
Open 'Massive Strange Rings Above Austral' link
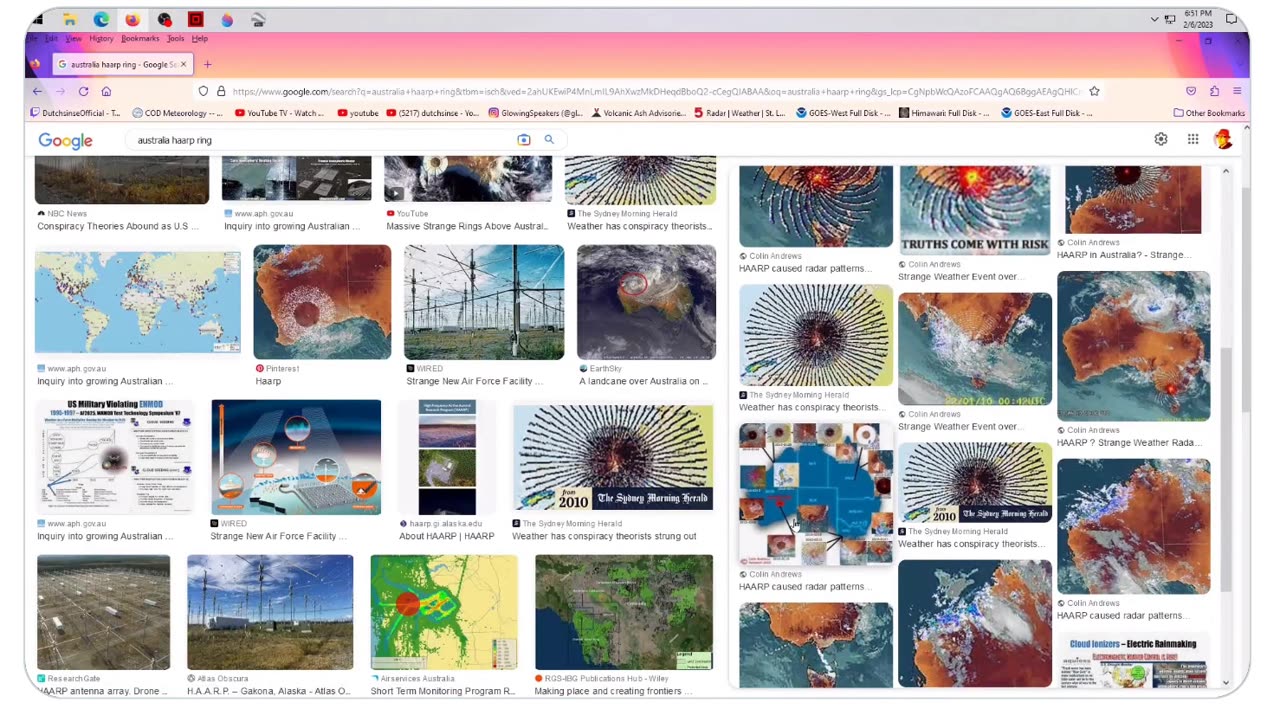point(467,226)
